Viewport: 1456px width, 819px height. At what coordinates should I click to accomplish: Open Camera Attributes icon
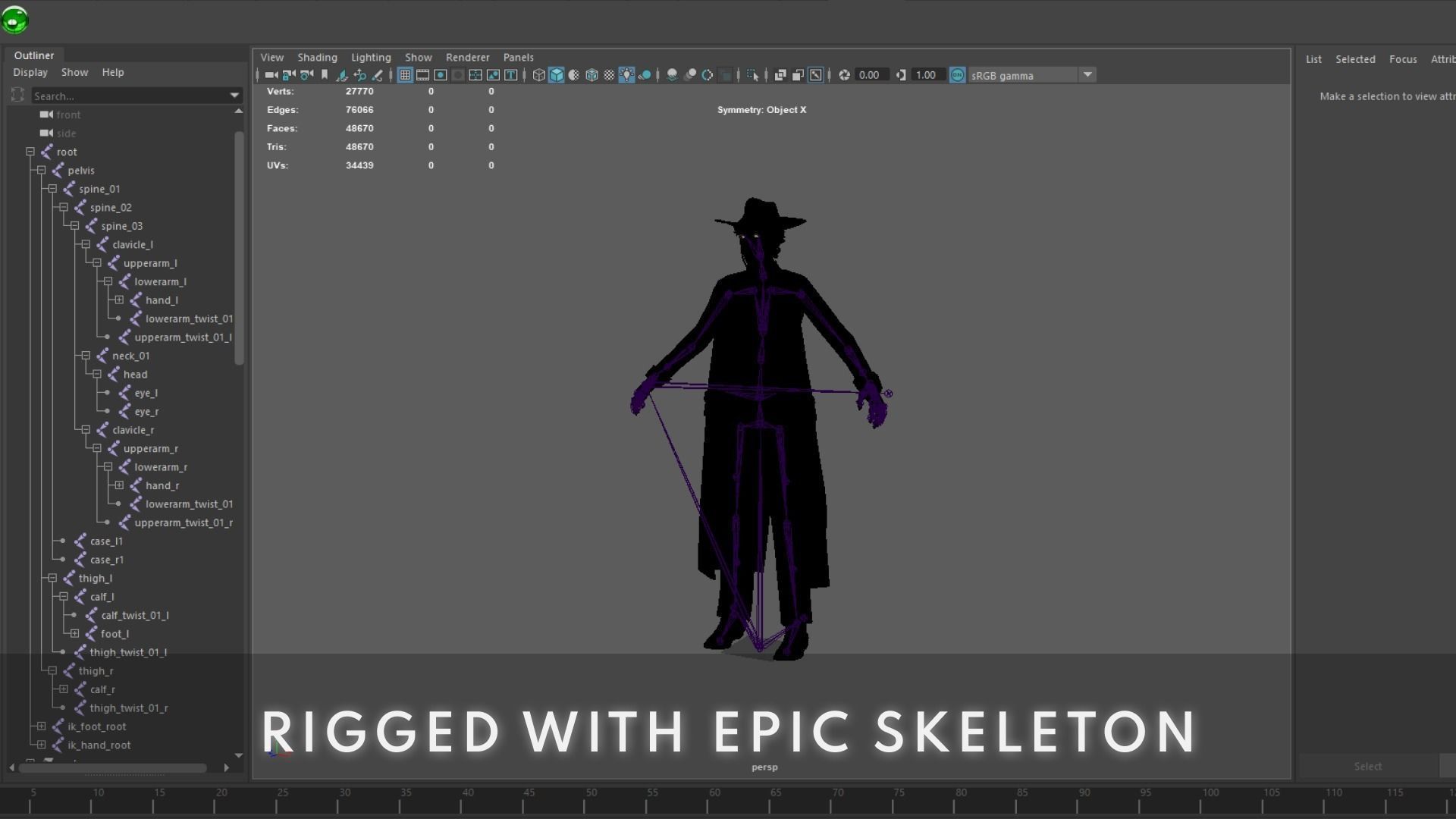click(x=306, y=75)
